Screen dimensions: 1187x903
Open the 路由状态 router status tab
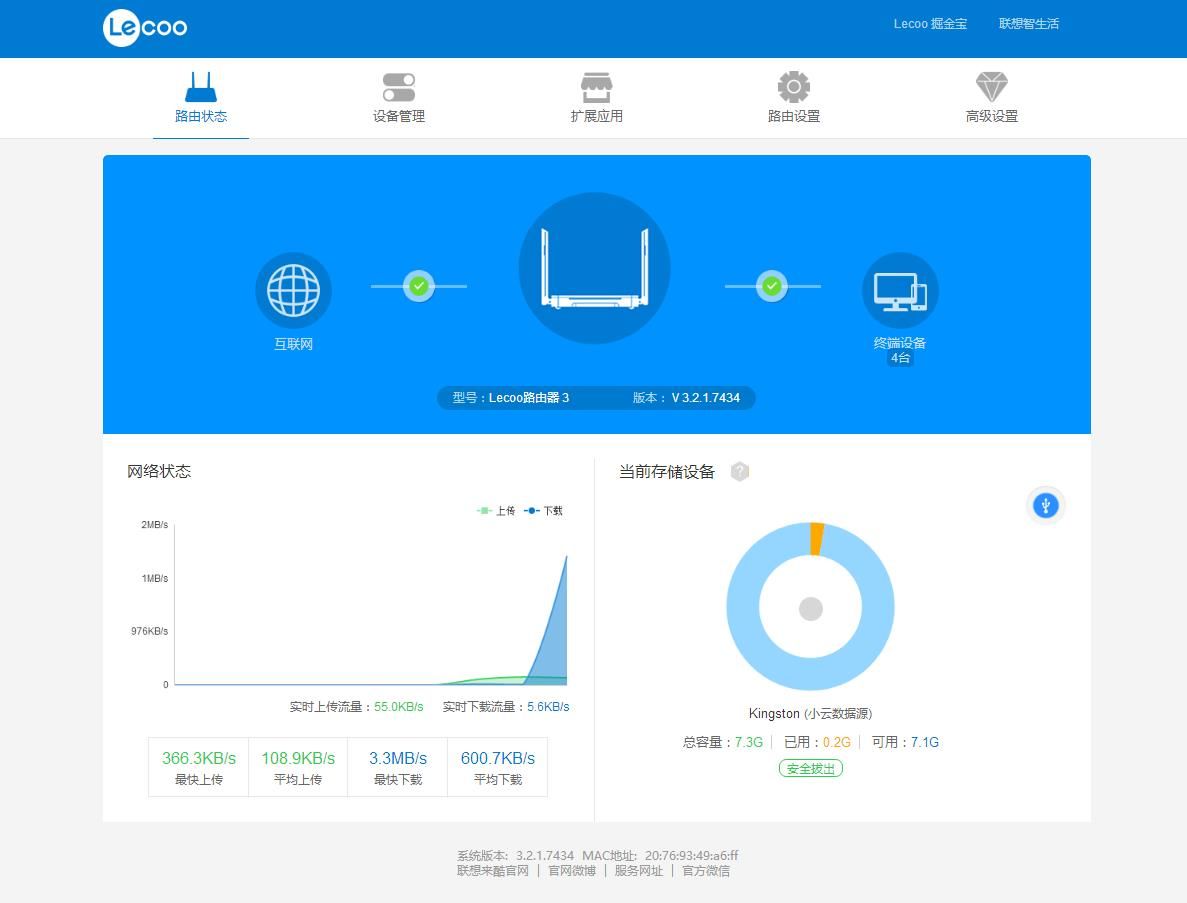tap(201, 98)
